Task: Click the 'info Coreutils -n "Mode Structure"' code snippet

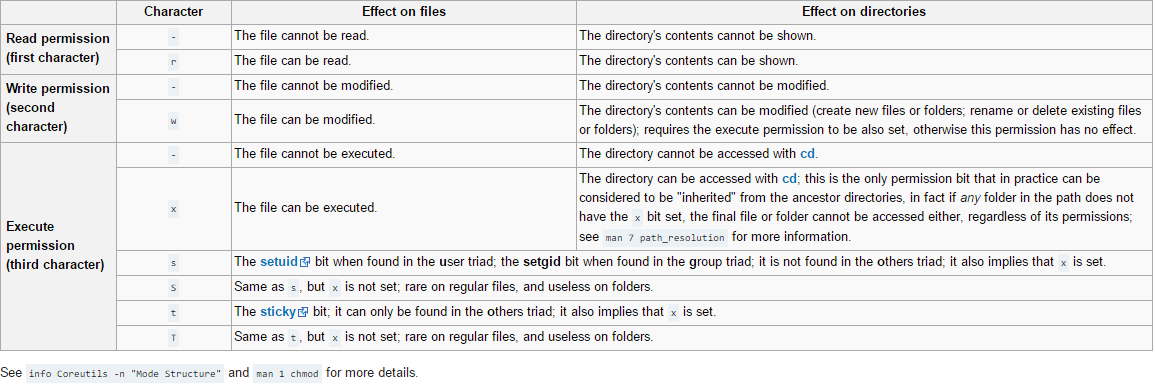Action: tap(124, 373)
